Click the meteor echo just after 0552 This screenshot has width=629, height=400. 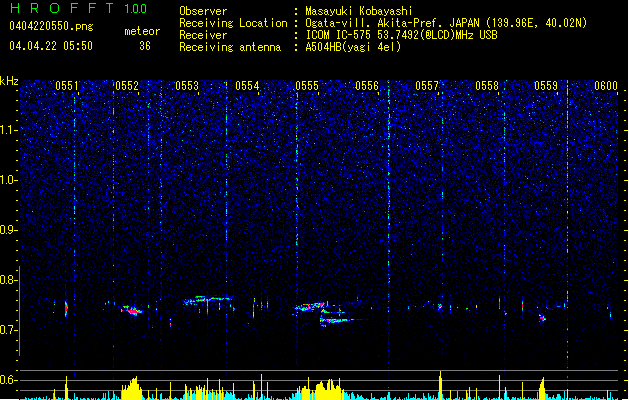(x=132, y=310)
